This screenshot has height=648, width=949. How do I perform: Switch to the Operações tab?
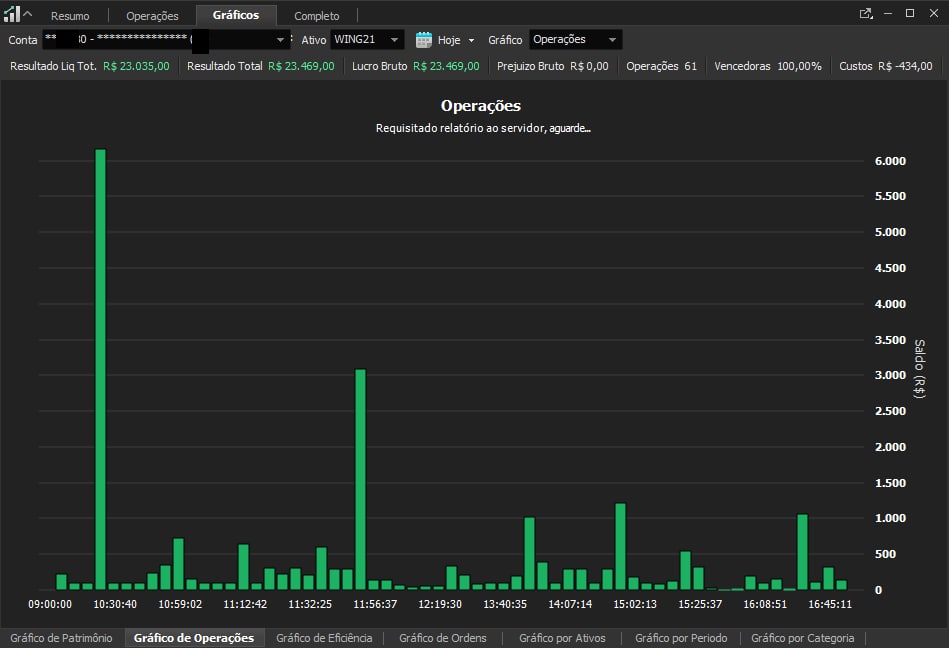tap(152, 16)
